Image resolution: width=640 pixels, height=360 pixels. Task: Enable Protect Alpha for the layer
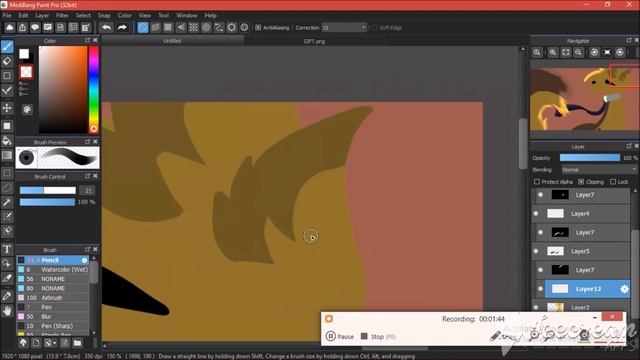click(537, 182)
